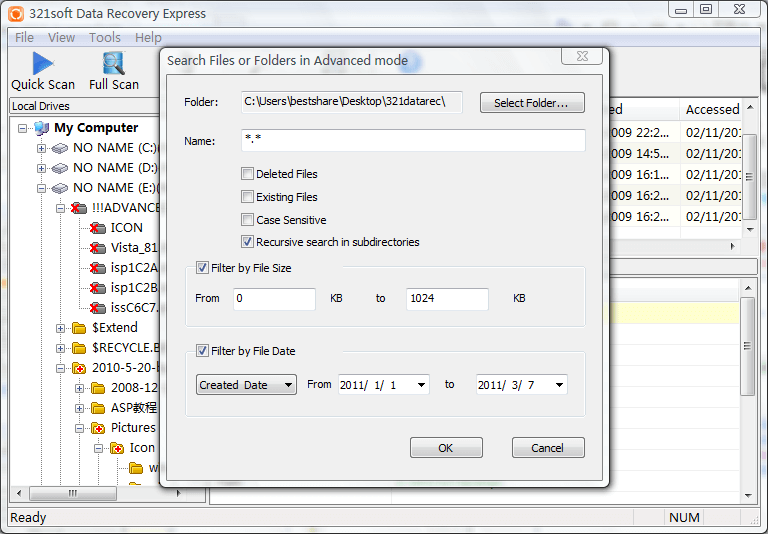Viewport: 768px width, 534px height.
Task: Uncheck Recursive search in subdirectories
Action: pos(247,242)
